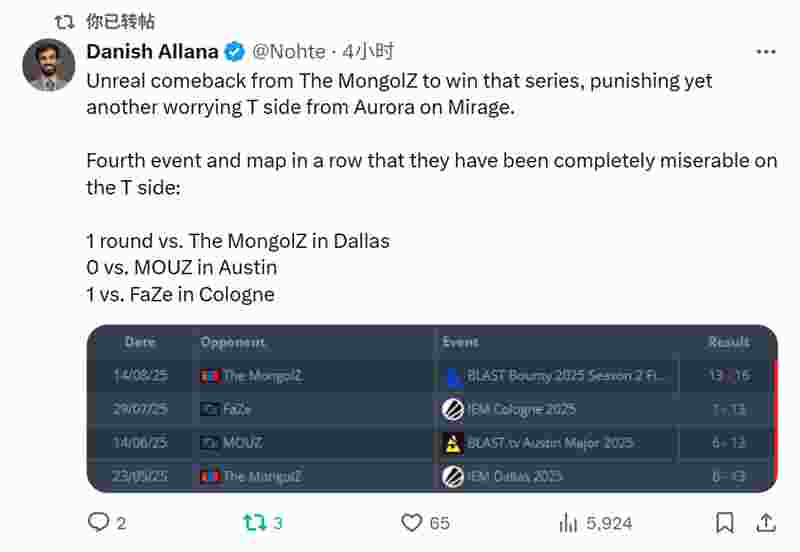Click the IEM Dallas 2025 event logo
Image resolution: width=800 pixels, height=552 pixels.
453,476
